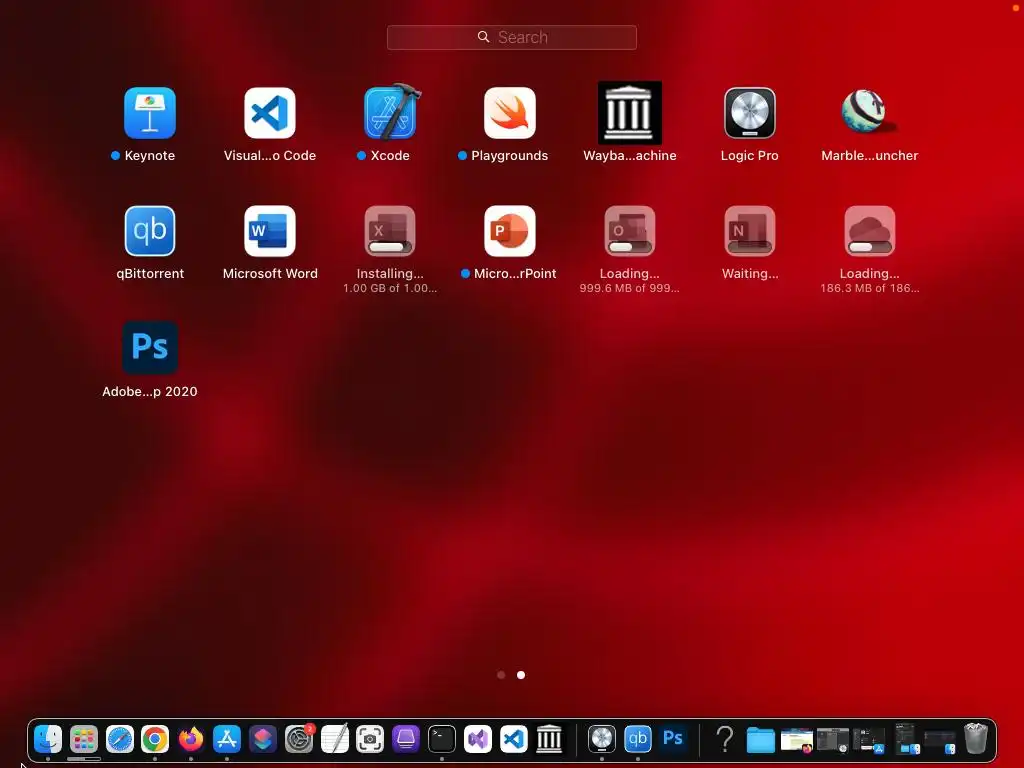Open Google Chrome from the Dock
The image size is (1024, 768).
point(155,739)
